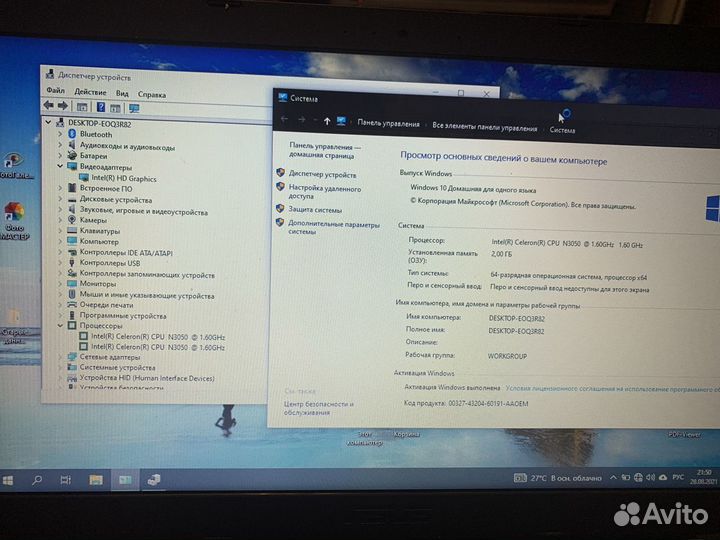
Task: Select the Intel(R) HD Graphics device
Action: click(124, 179)
